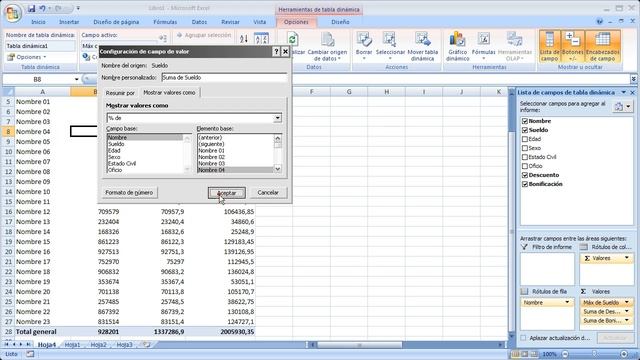Uncheck the Descuento field
640x360 pixels.
tap(525, 175)
